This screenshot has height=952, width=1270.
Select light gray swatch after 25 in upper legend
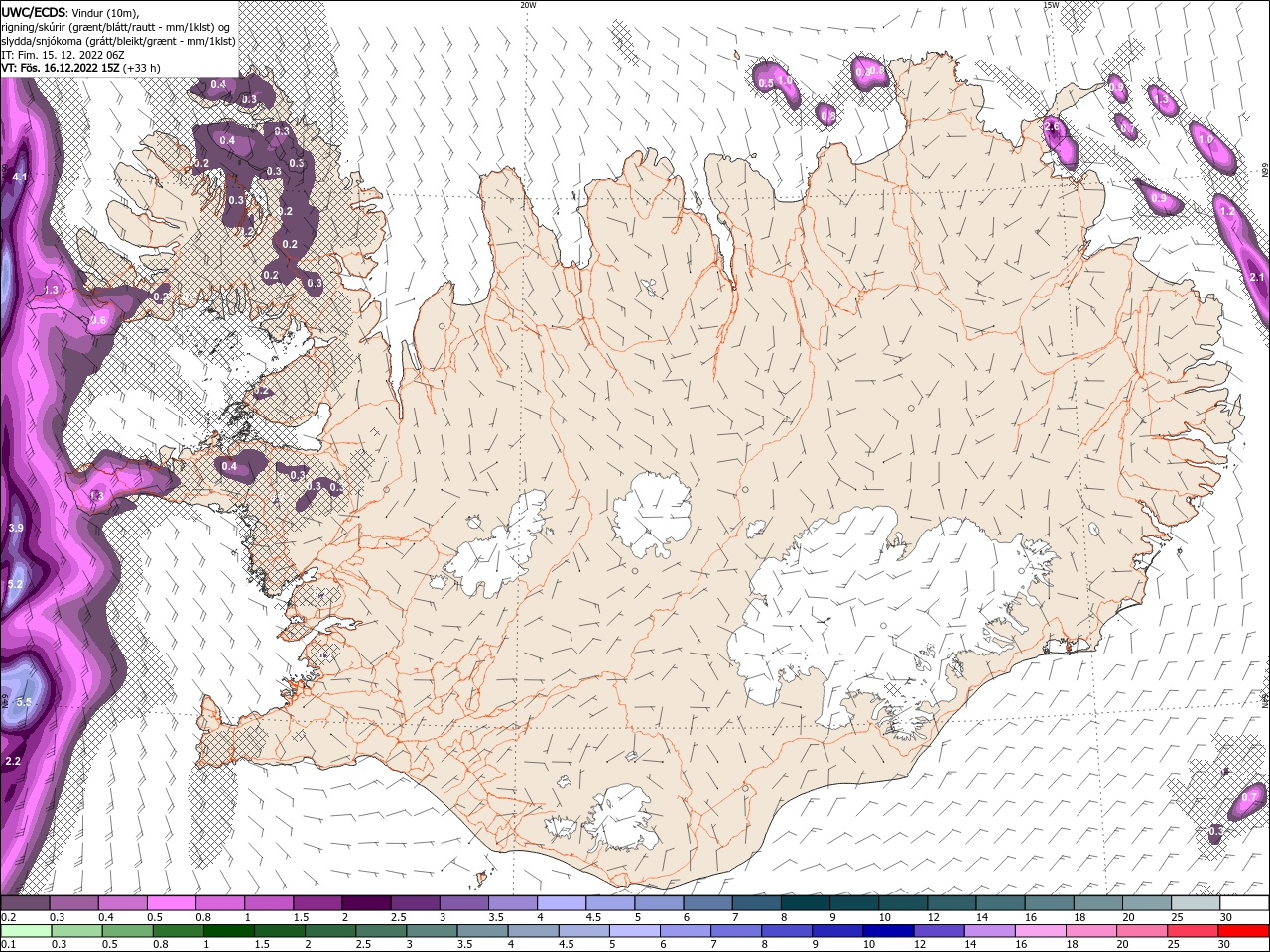click(1195, 903)
